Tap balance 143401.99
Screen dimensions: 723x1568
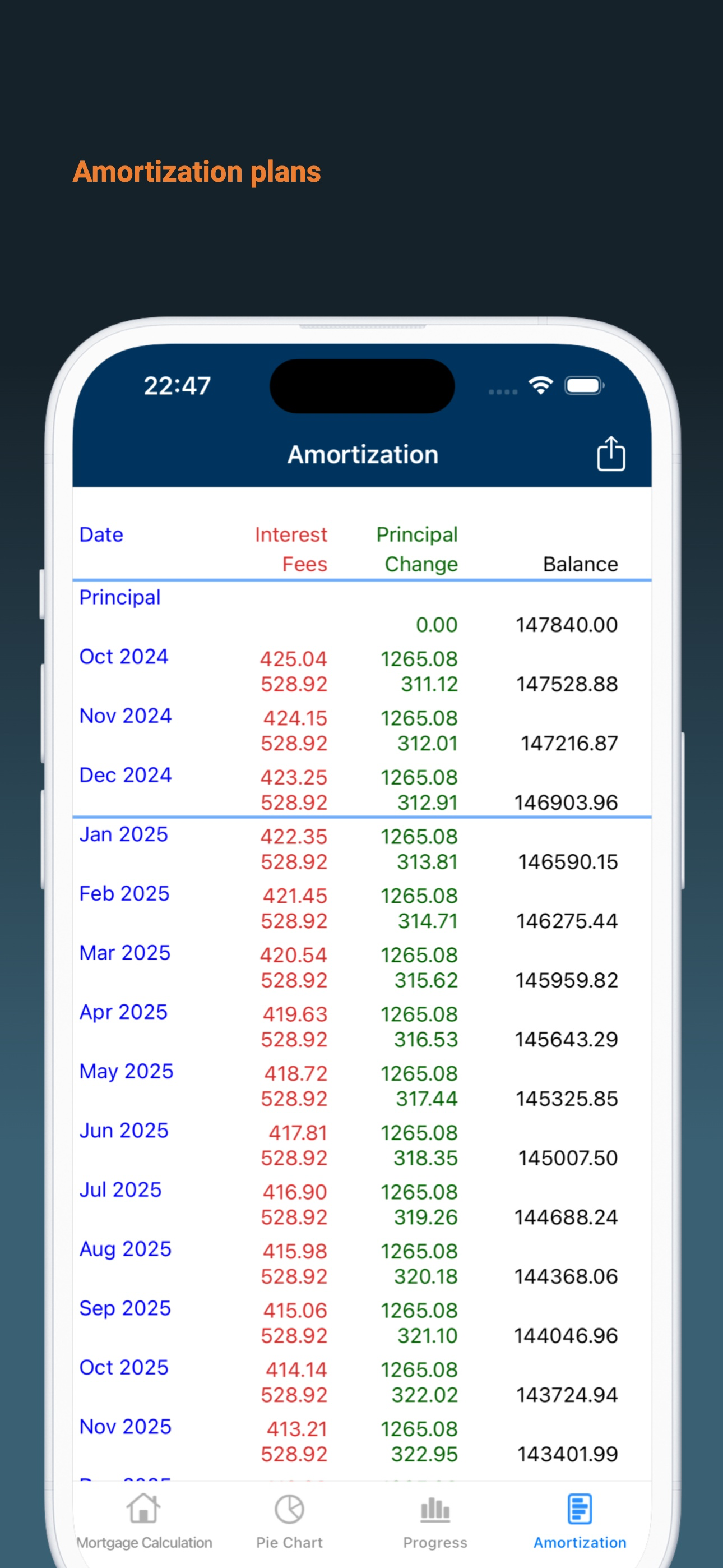point(567,1454)
